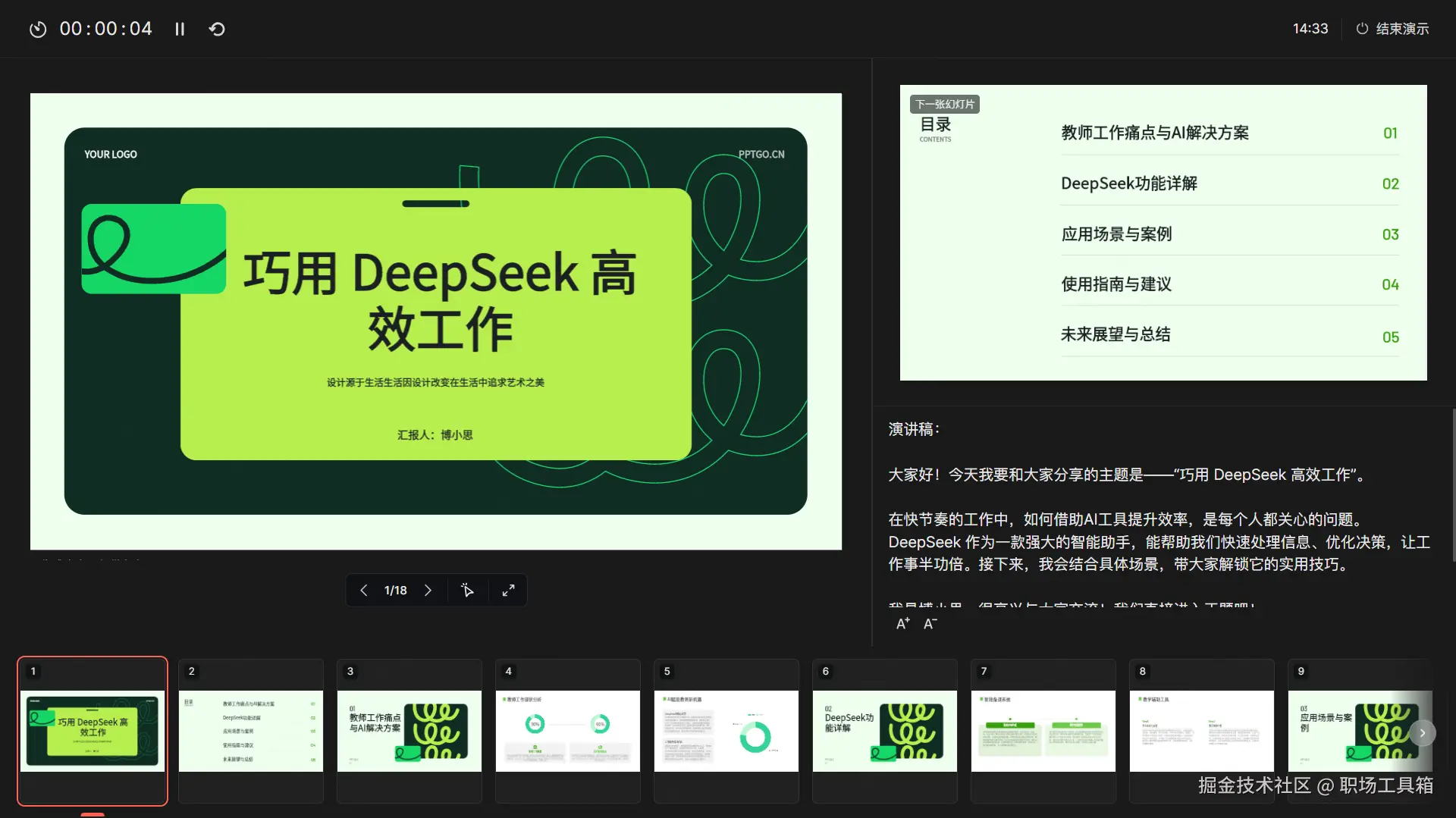Select slide 7 thumbnail
Screen dimensions: 1456x818
(x=1043, y=731)
